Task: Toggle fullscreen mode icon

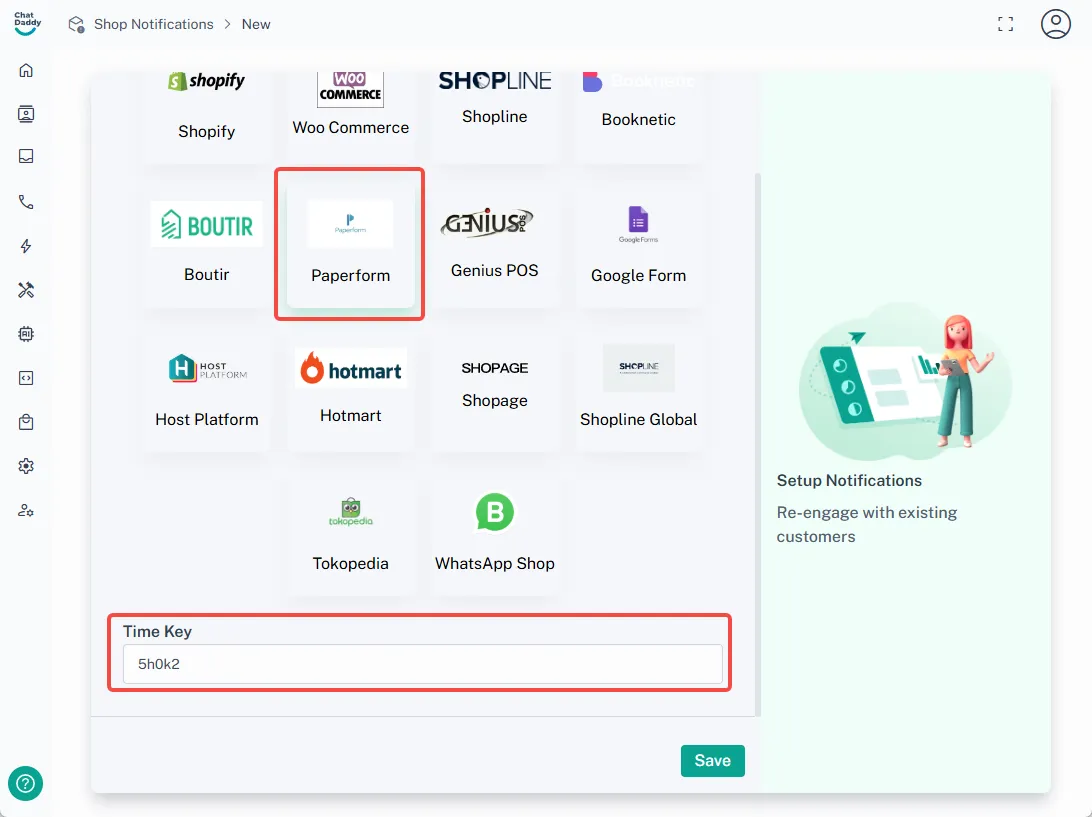Action: click(x=1006, y=24)
